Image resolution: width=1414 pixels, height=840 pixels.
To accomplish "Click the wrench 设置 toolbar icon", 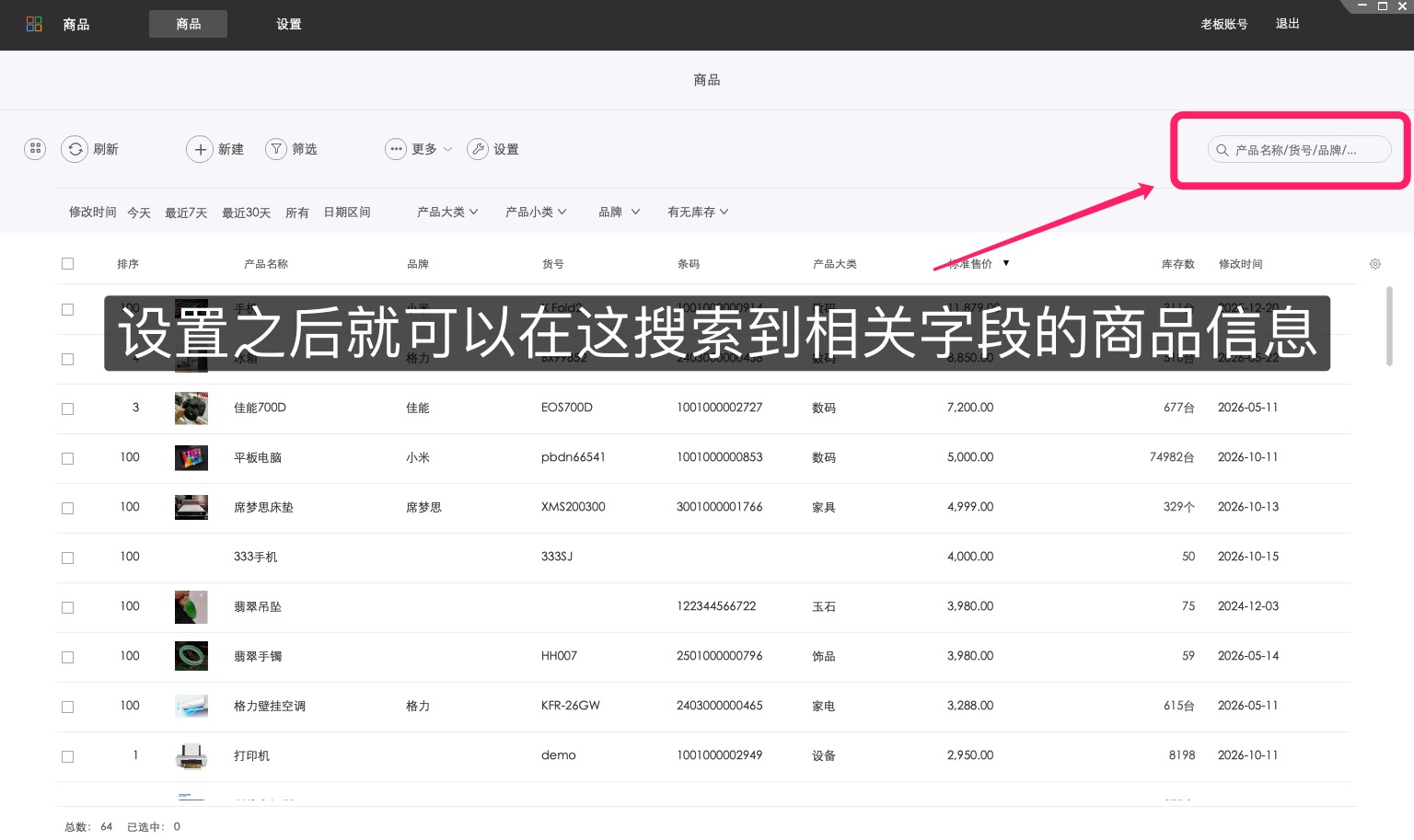I will (x=478, y=149).
